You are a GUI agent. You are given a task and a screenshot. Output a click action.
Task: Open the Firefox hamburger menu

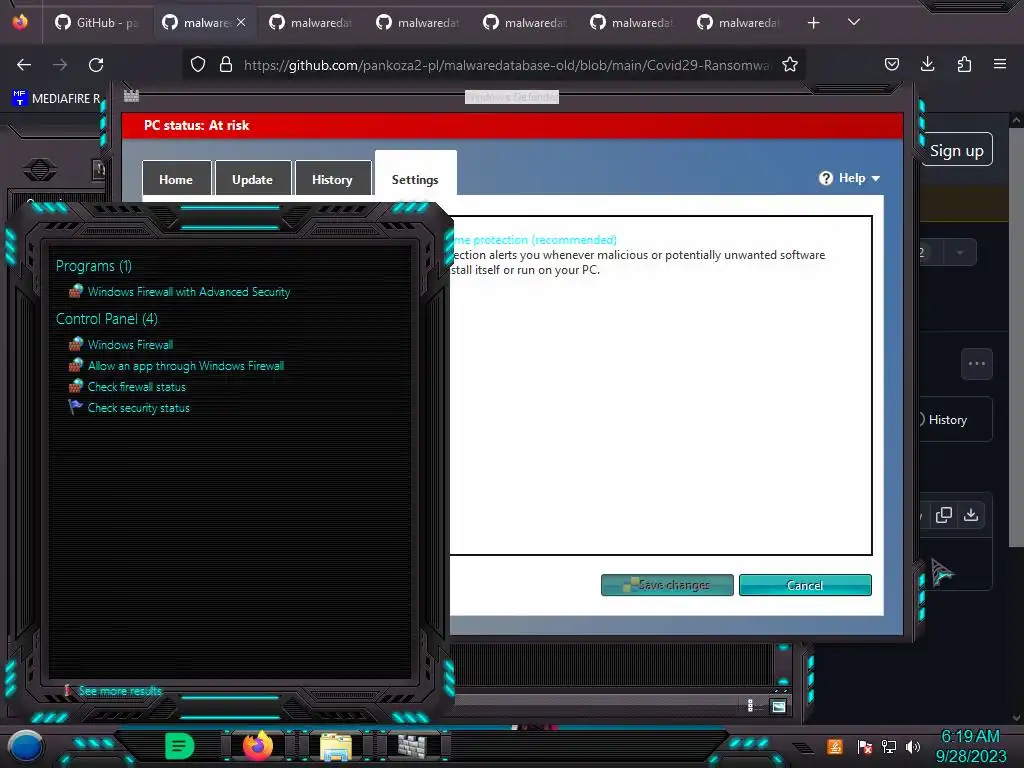point(999,64)
